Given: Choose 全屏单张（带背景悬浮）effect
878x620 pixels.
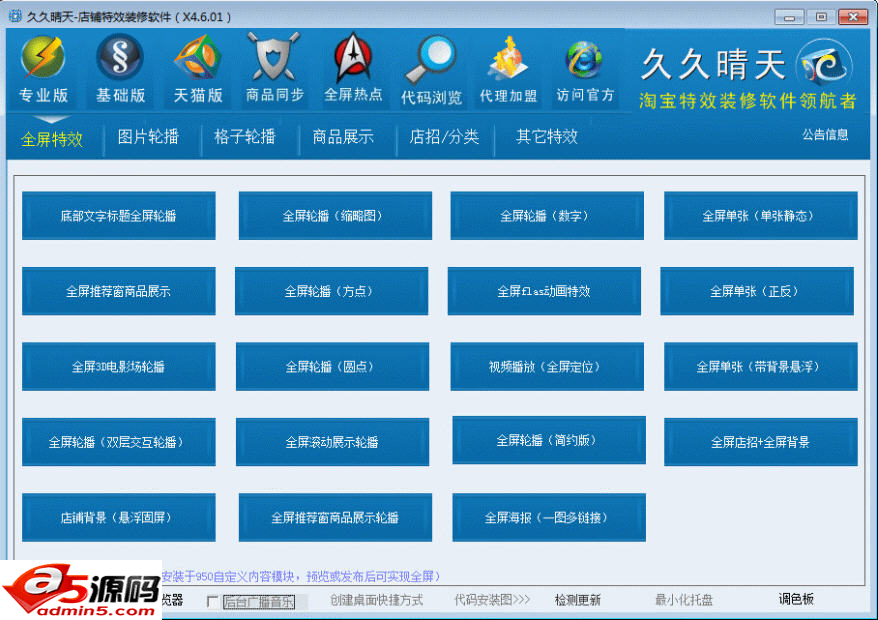Looking at the screenshot, I should pos(760,367).
